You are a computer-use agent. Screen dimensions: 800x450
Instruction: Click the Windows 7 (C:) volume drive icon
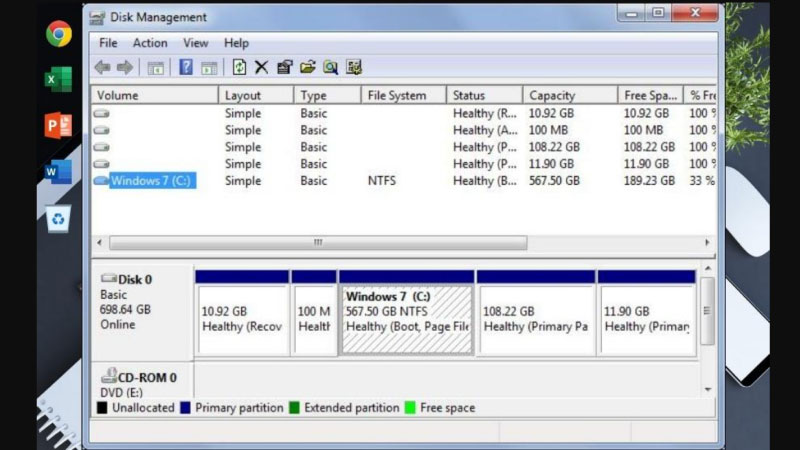click(102, 181)
